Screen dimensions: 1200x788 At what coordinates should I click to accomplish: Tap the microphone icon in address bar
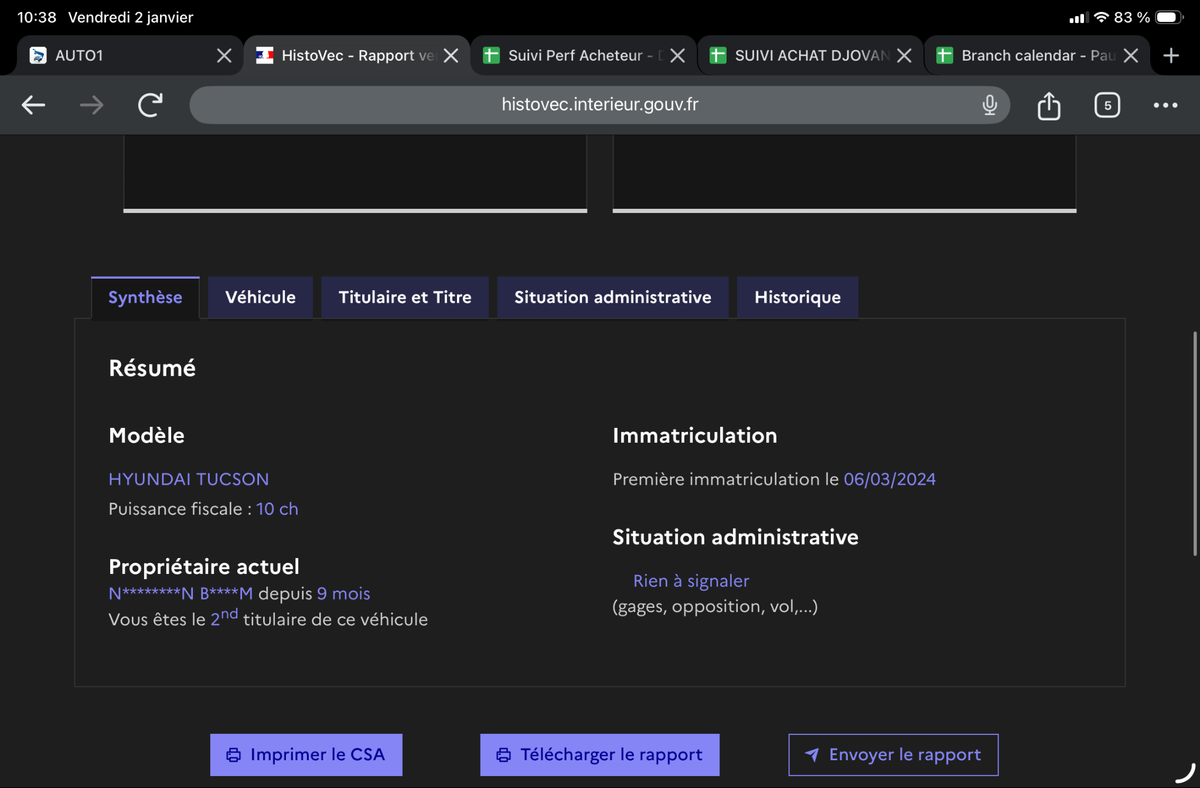989,105
